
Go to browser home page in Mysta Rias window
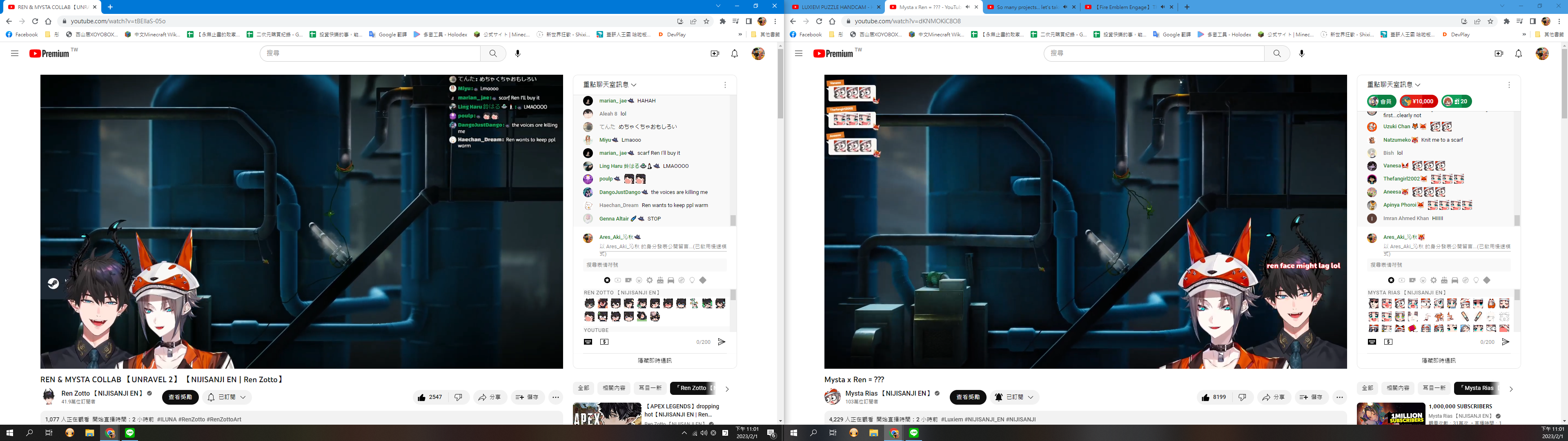coord(832,21)
